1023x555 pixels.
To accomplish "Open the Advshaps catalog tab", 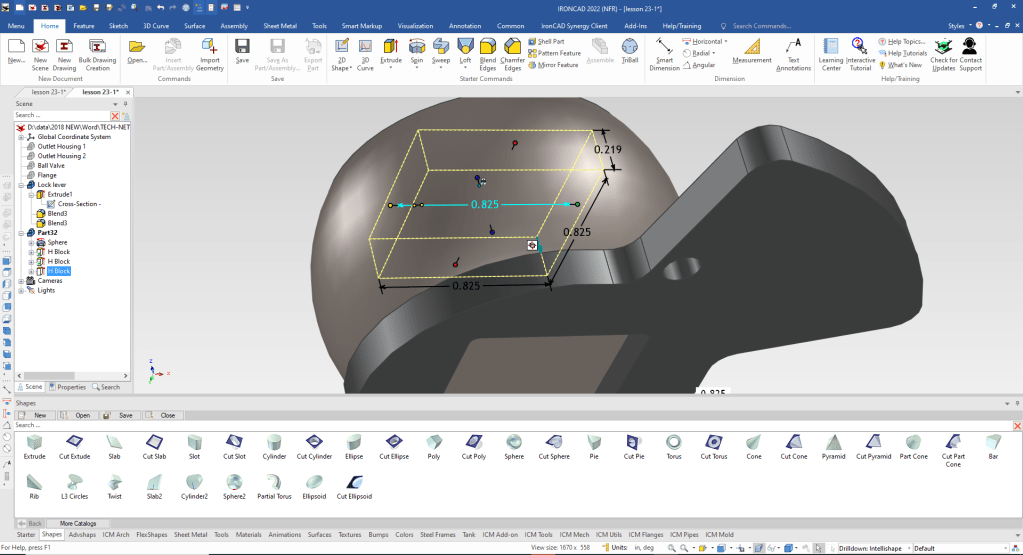I will 82,535.
